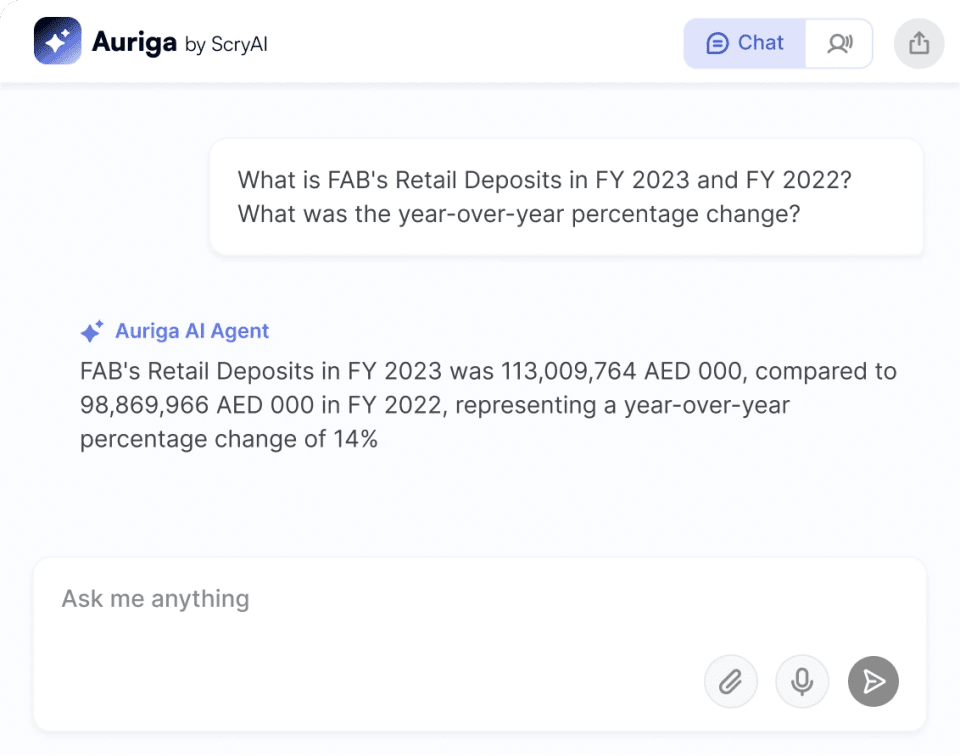
Task: Click the share/export icon
Action: (919, 43)
